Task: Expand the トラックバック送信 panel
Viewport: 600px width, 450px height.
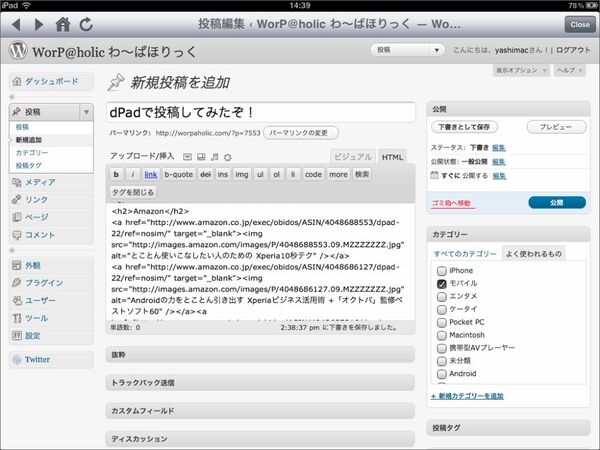Action: [x=260, y=383]
